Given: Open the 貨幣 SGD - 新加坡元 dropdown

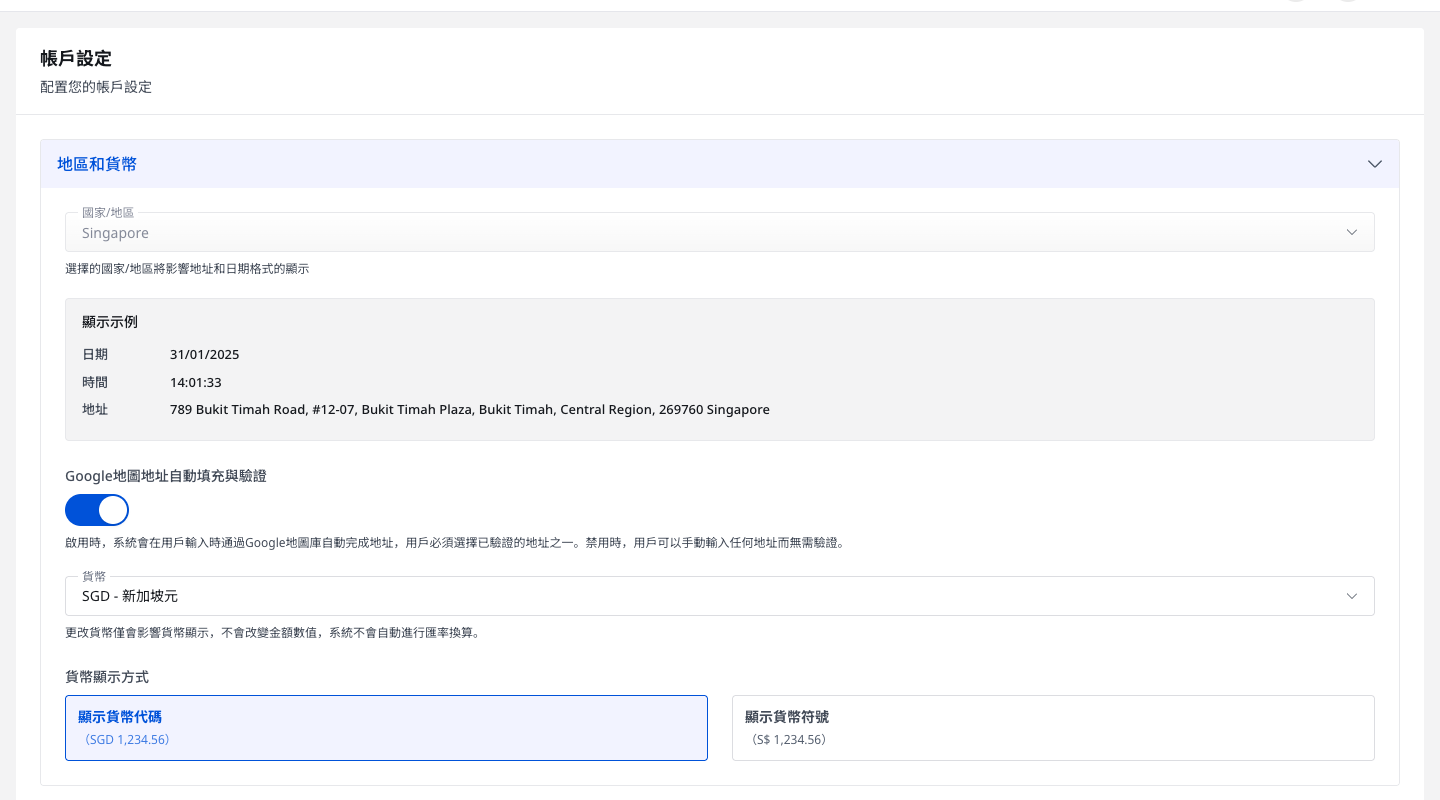Looking at the screenshot, I should tap(719, 596).
